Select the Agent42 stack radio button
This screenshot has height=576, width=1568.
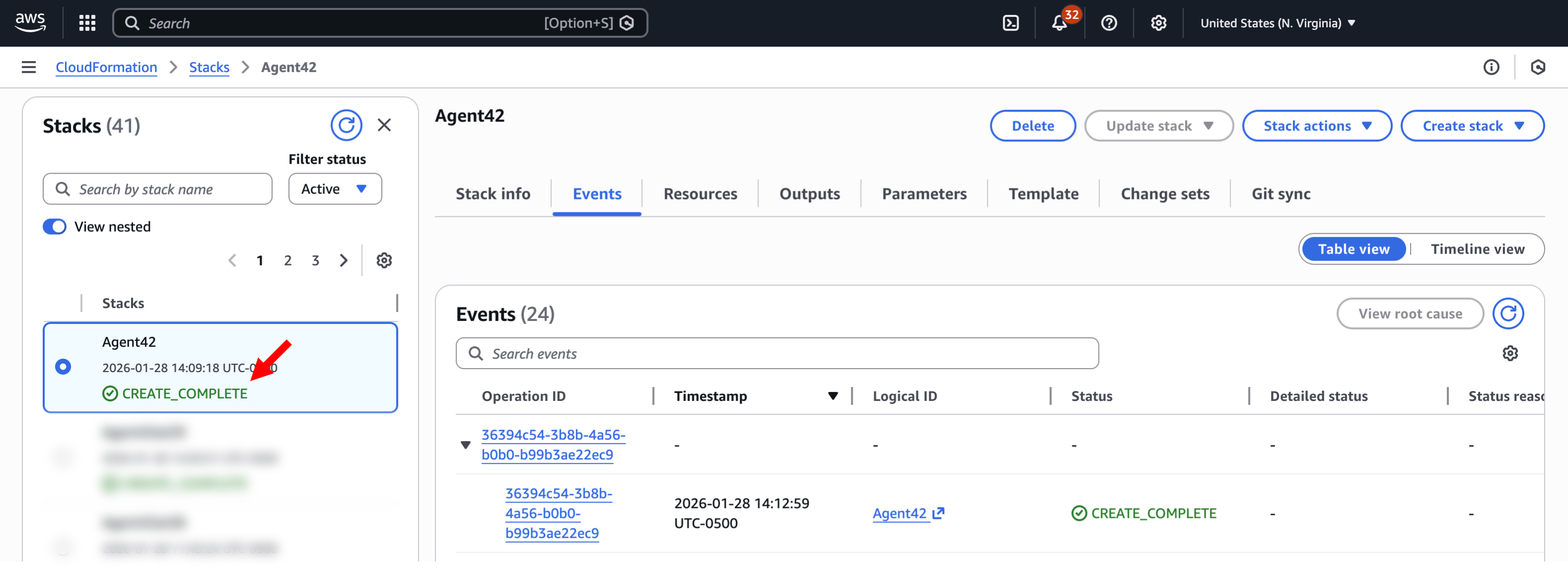[x=63, y=367]
